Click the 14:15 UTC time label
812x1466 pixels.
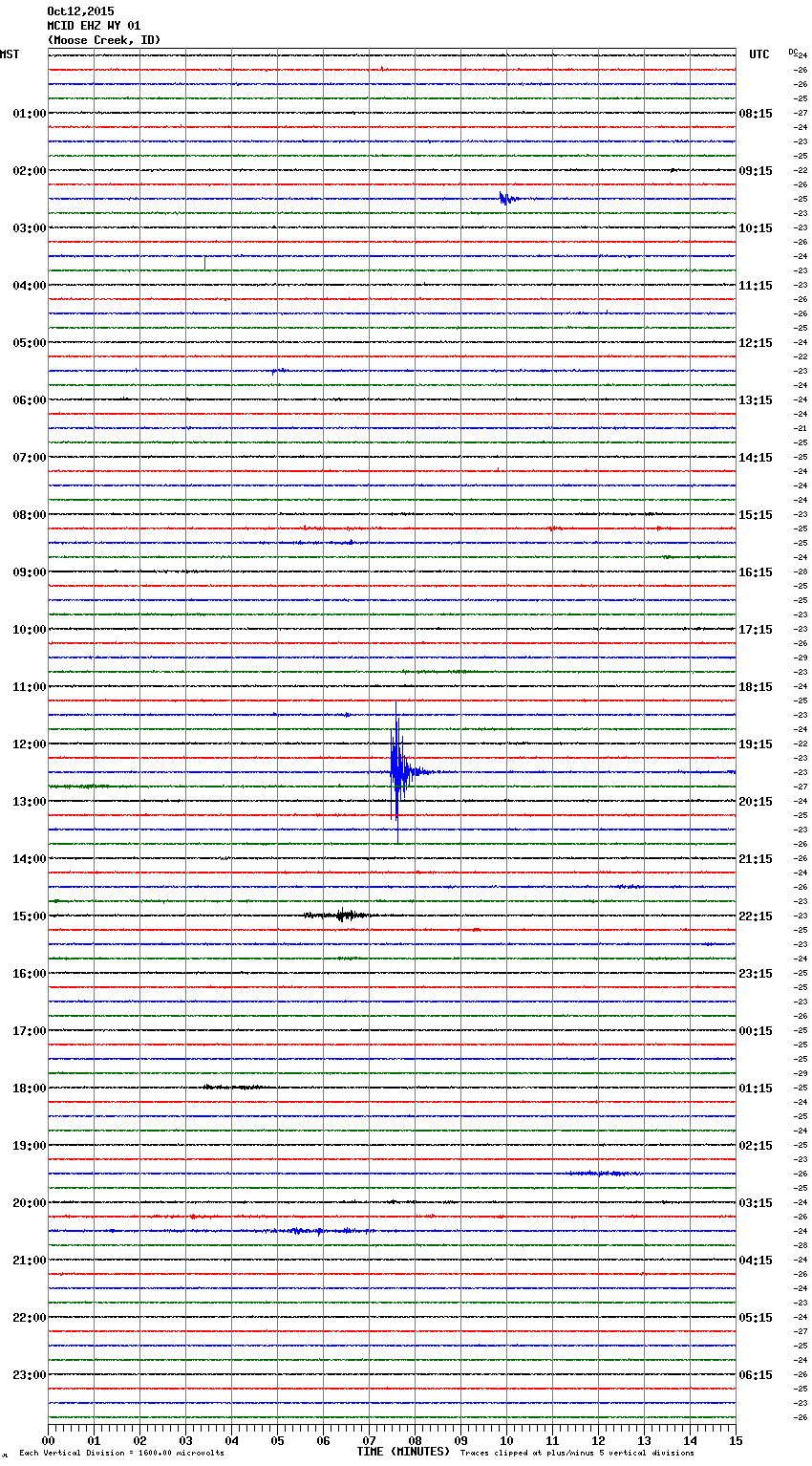coord(756,457)
